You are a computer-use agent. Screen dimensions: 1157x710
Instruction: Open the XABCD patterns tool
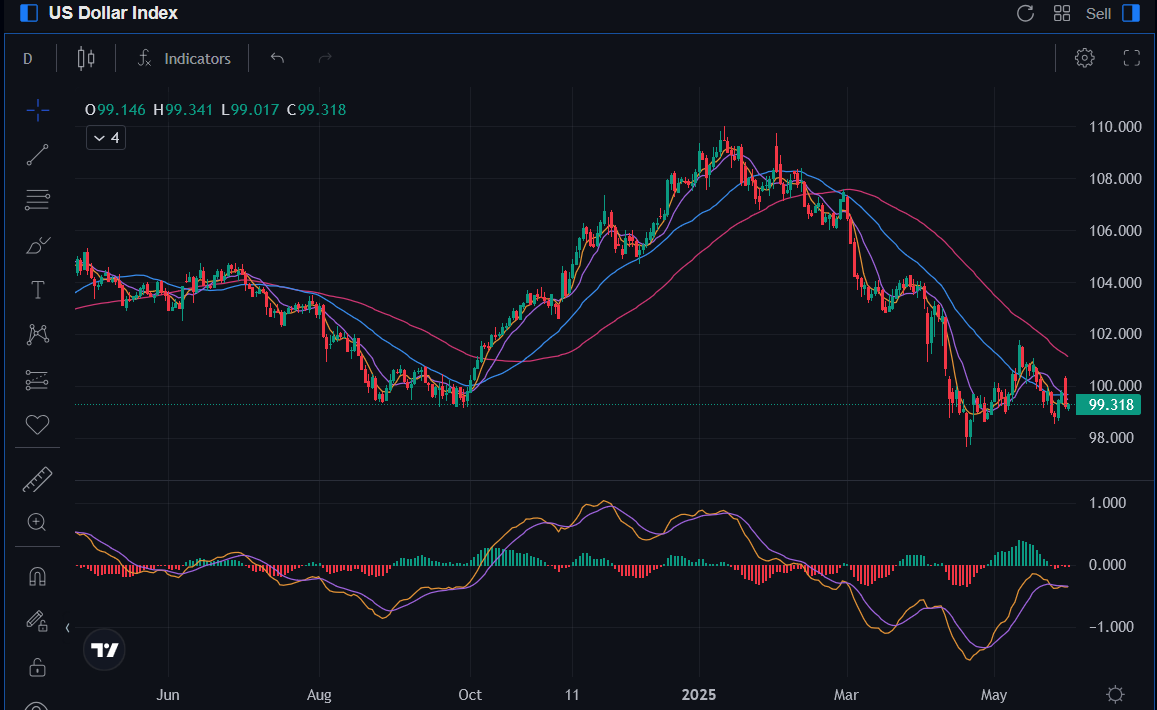(38, 335)
